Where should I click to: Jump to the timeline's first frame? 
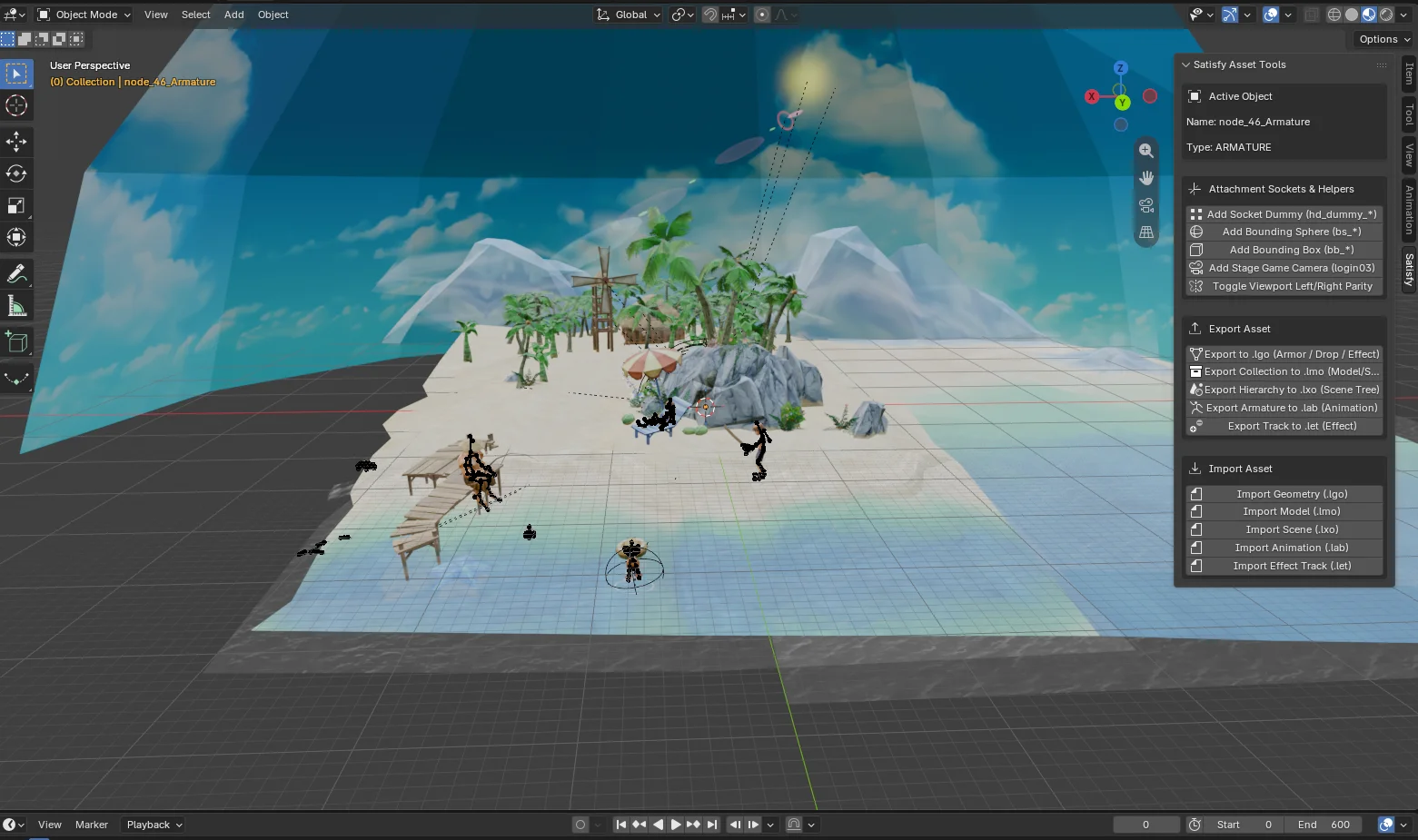pos(620,825)
